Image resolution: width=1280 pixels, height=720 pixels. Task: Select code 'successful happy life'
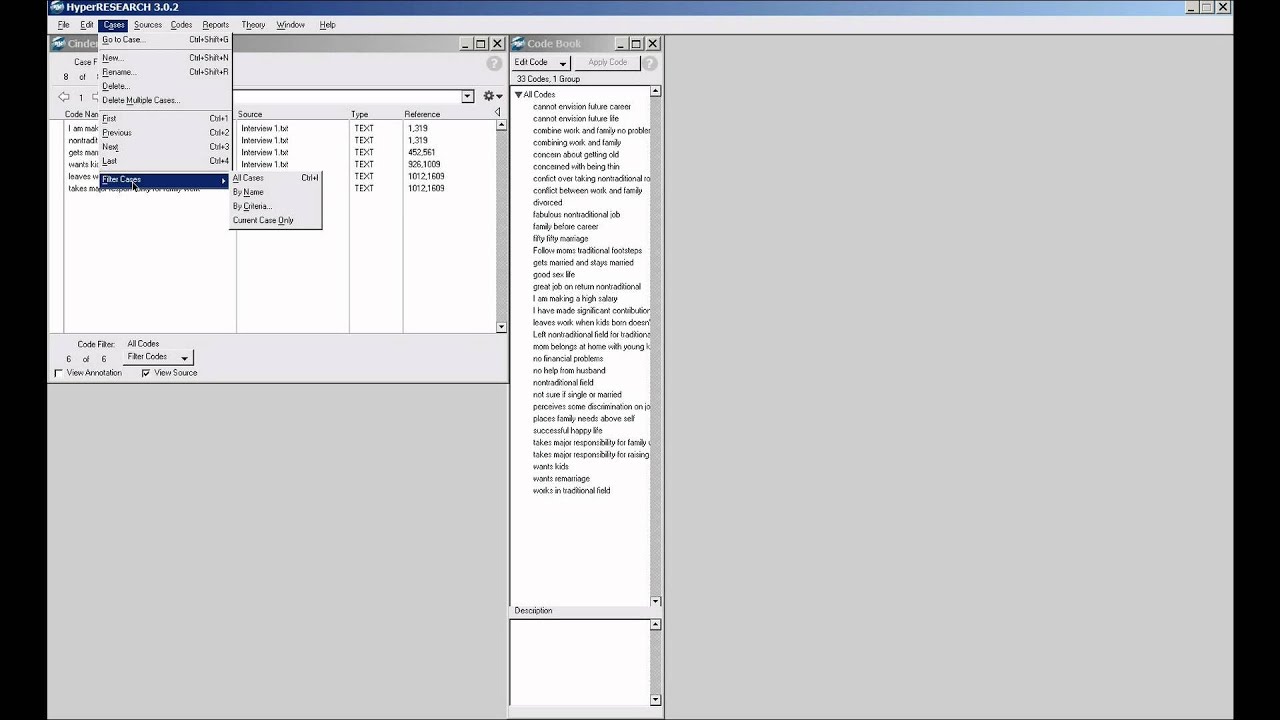tap(567, 431)
